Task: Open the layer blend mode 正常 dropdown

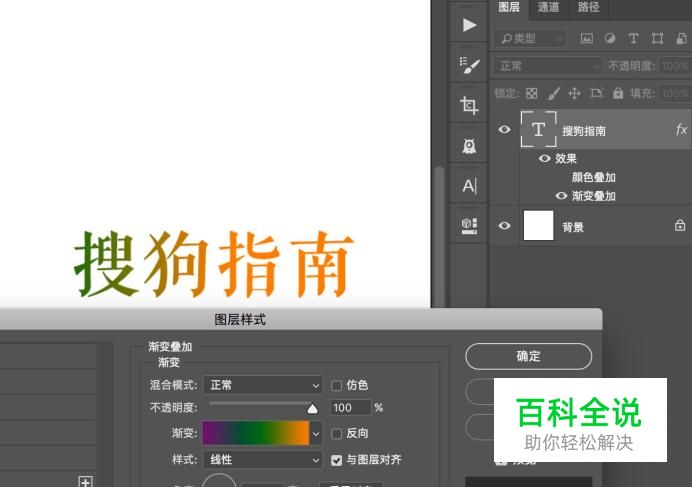Action: (547, 66)
